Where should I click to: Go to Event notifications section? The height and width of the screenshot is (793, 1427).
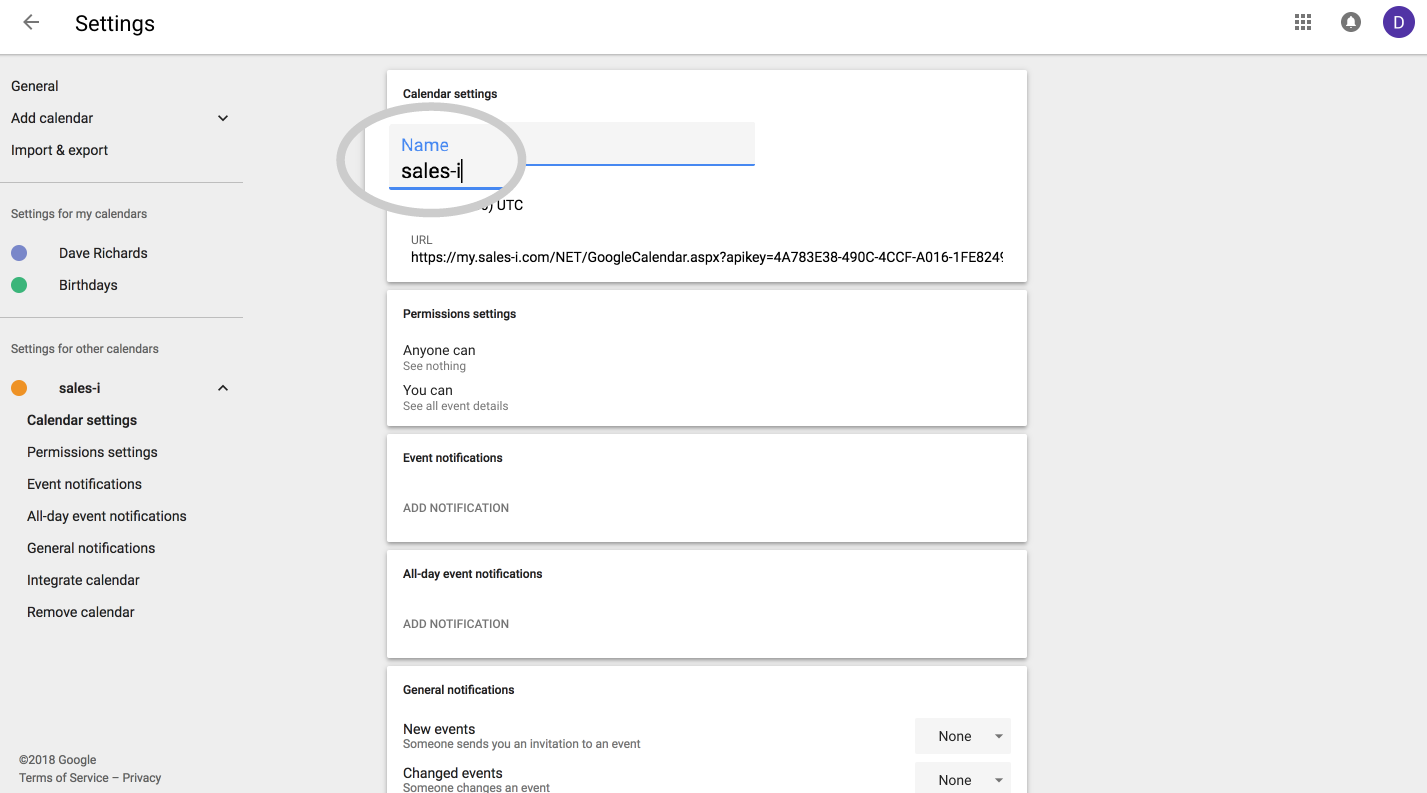point(84,484)
